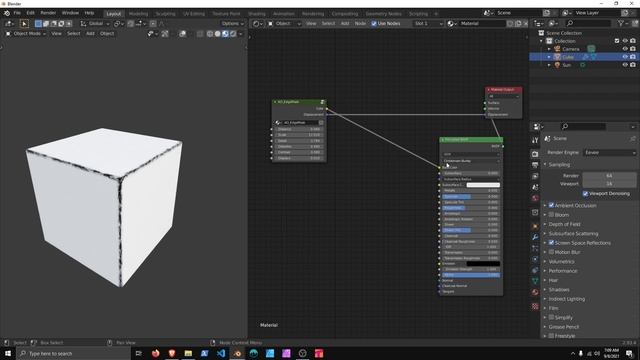Open the Object Data properties tab
The height and width of the screenshot is (360, 640).
pyautogui.click(x=535, y=281)
